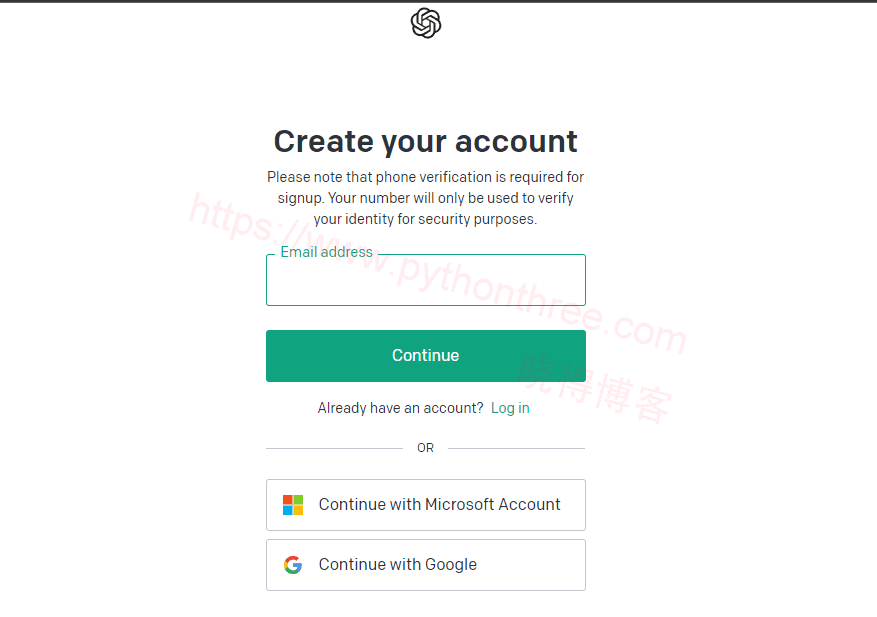The image size is (877, 617).
Task: Click the 'Please note that phone verification' line
Action: (426, 177)
